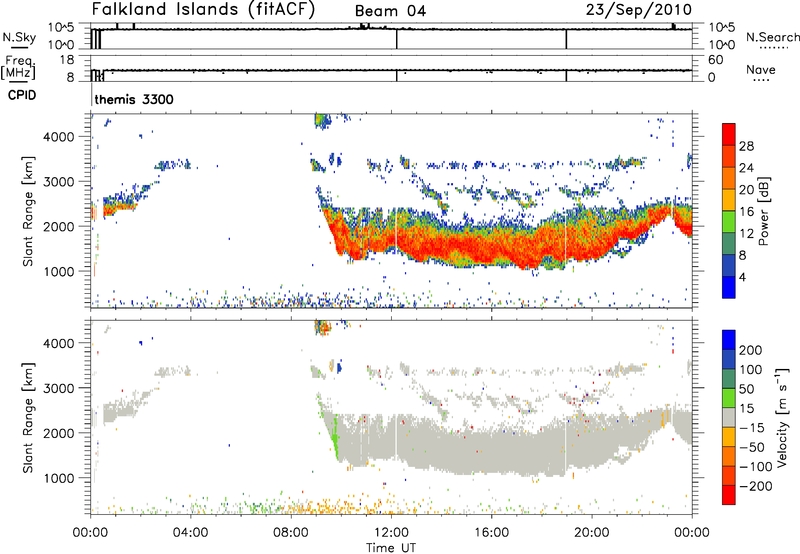Click the '60' Nave axis tick
Viewport: 800px width, 554px height.
tap(716, 60)
